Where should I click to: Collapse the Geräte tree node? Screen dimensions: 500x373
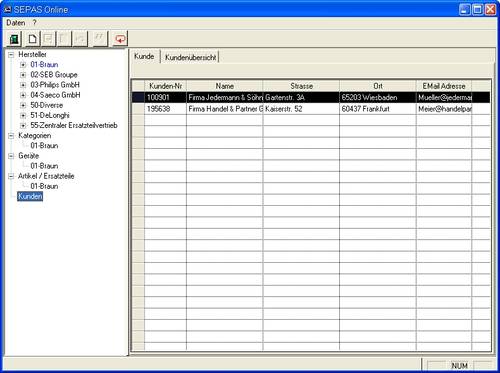(x=11, y=156)
